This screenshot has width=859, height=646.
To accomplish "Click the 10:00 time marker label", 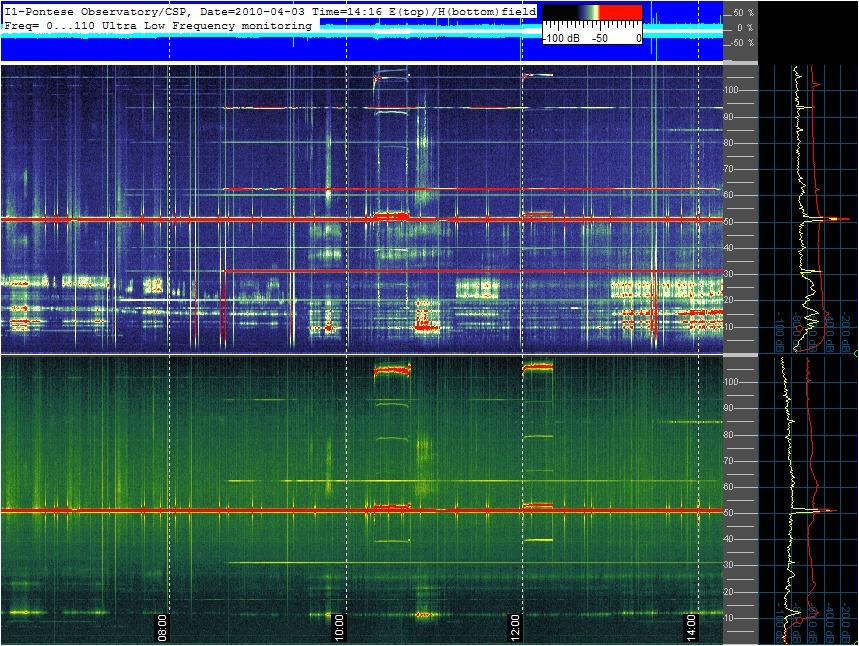I will pos(339,627).
